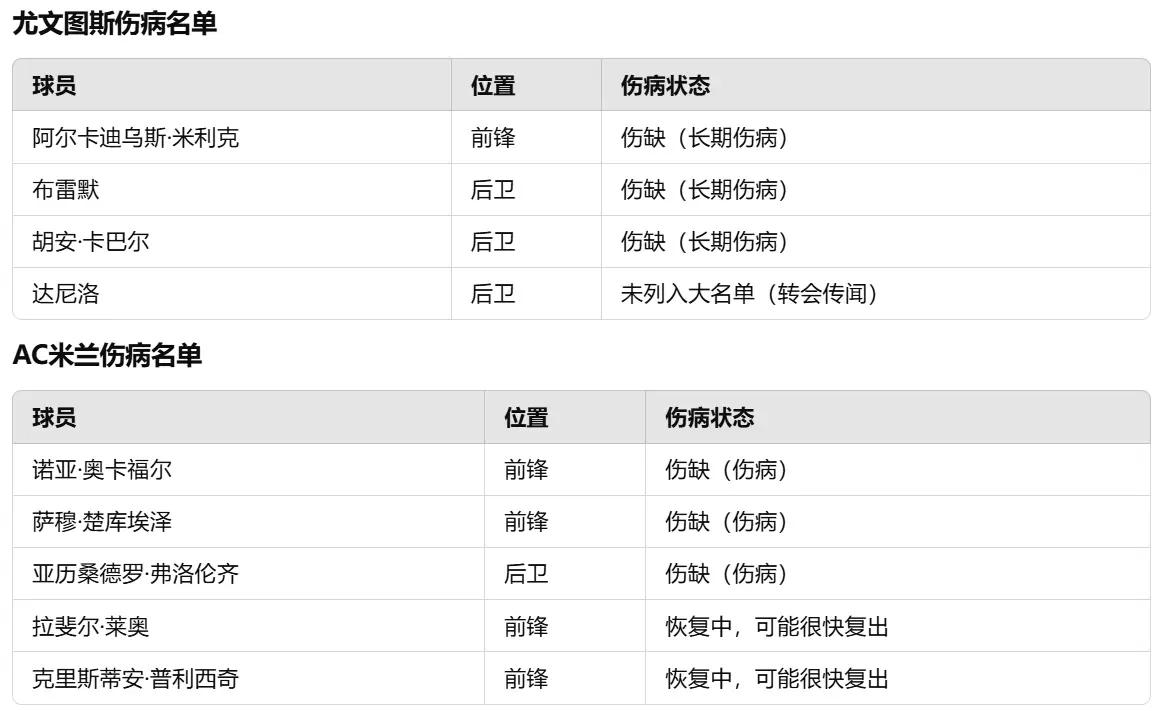
Task: Click 后卫 position cell in 弗洛伦齐 row
Action: point(526,574)
